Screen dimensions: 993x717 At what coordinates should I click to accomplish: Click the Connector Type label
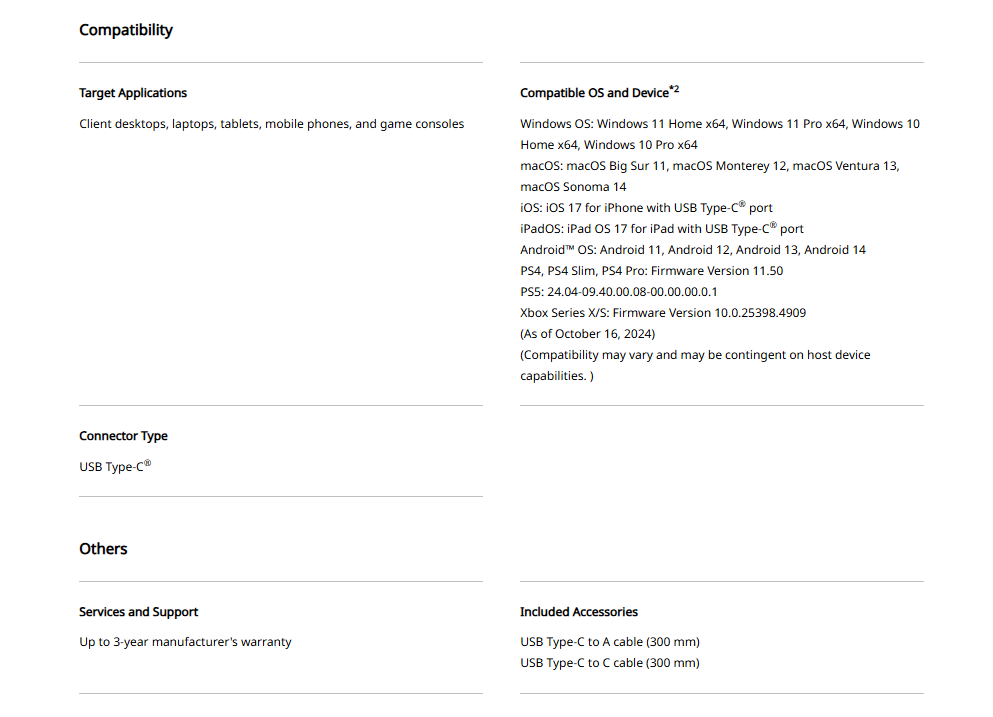pos(123,436)
